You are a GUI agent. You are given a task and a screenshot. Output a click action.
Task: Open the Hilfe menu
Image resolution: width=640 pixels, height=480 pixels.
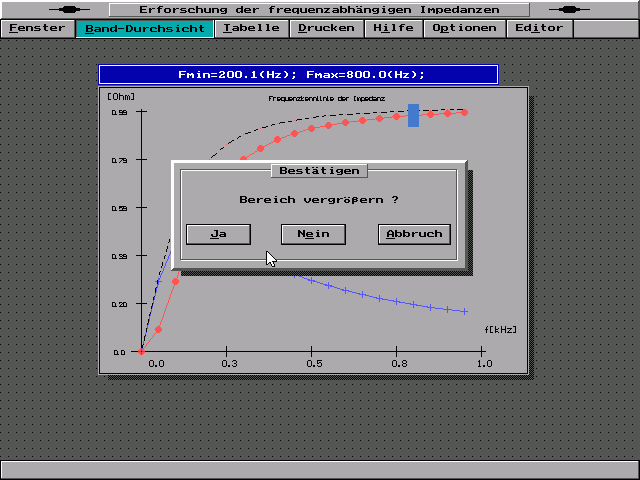(393, 28)
